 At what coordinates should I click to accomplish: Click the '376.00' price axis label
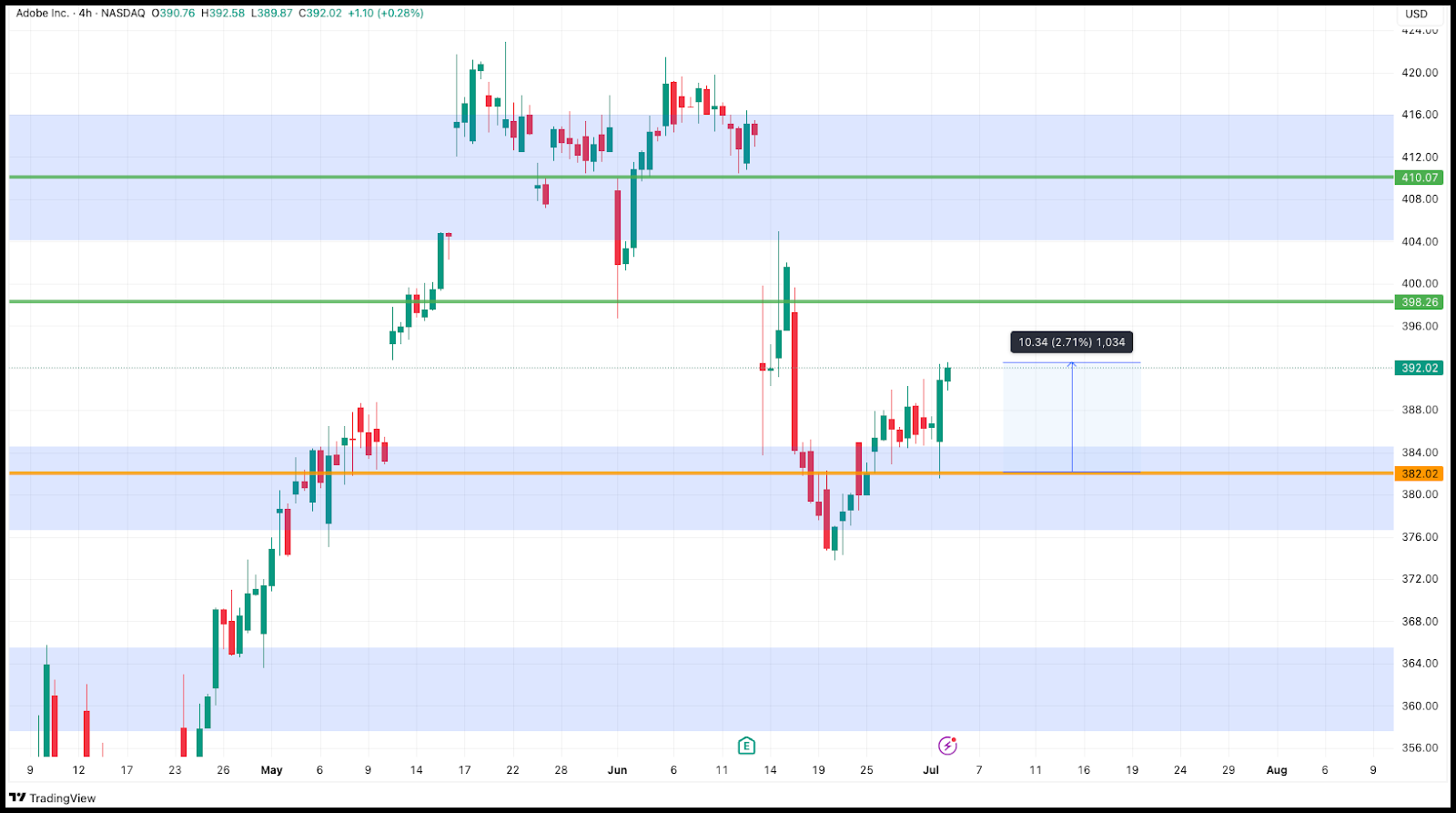1420,537
